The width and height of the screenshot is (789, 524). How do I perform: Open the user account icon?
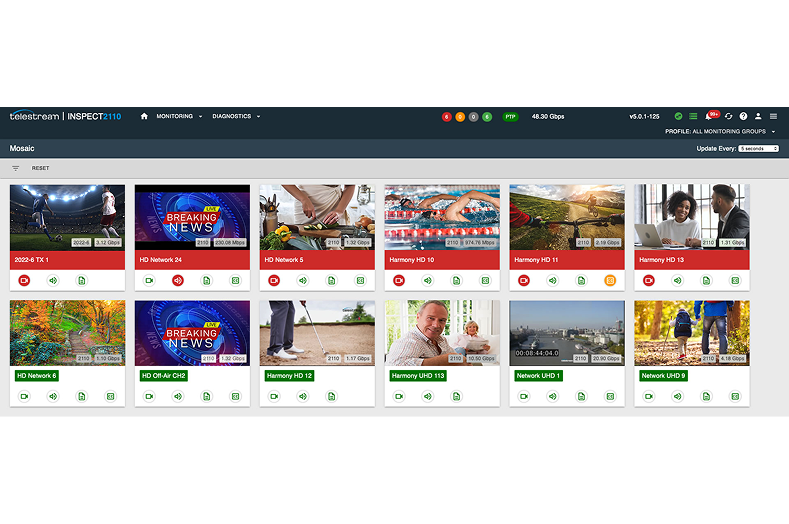(758, 116)
